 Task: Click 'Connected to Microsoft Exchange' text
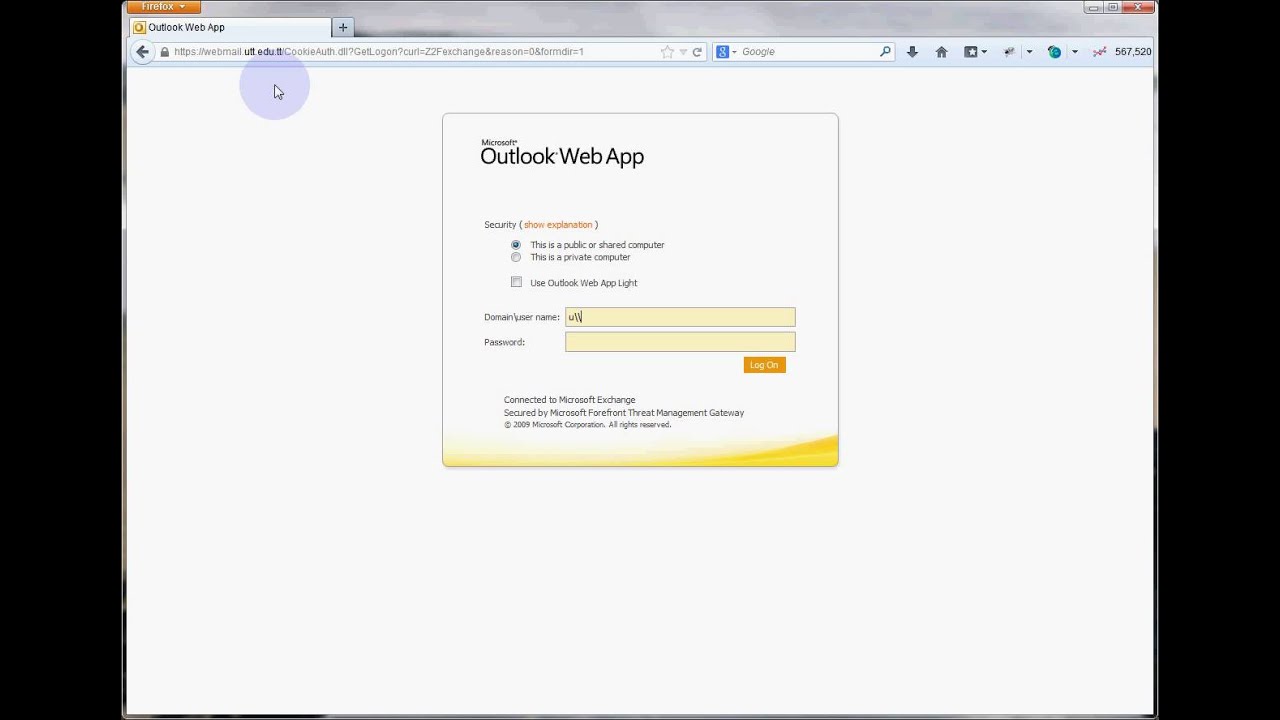[x=569, y=400]
